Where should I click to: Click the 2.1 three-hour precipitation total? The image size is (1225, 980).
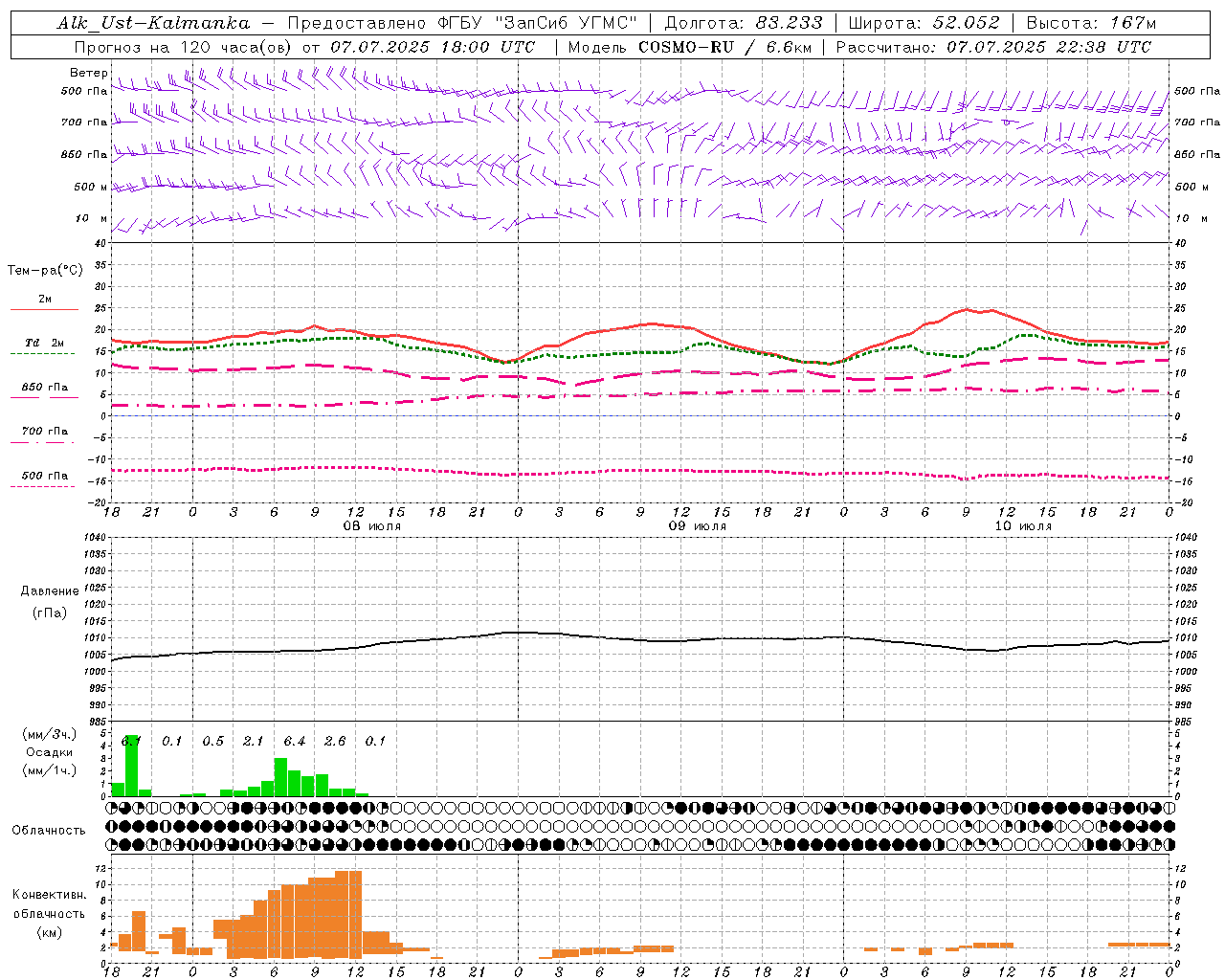(253, 742)
